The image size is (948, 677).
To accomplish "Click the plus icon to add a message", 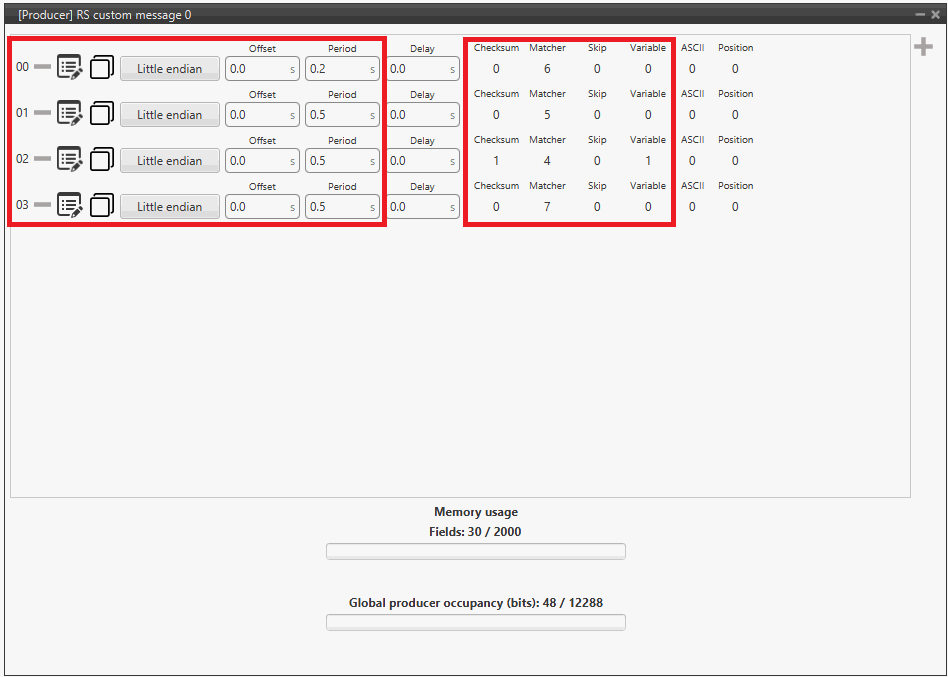I will pos(923,48).
